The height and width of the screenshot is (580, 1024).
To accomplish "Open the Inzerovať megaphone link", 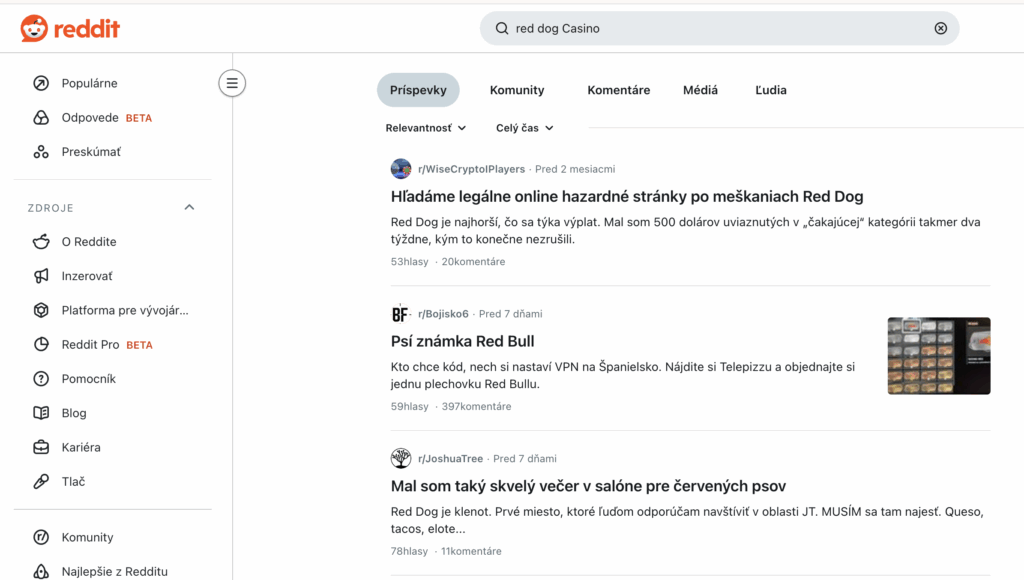I will 87,276.
